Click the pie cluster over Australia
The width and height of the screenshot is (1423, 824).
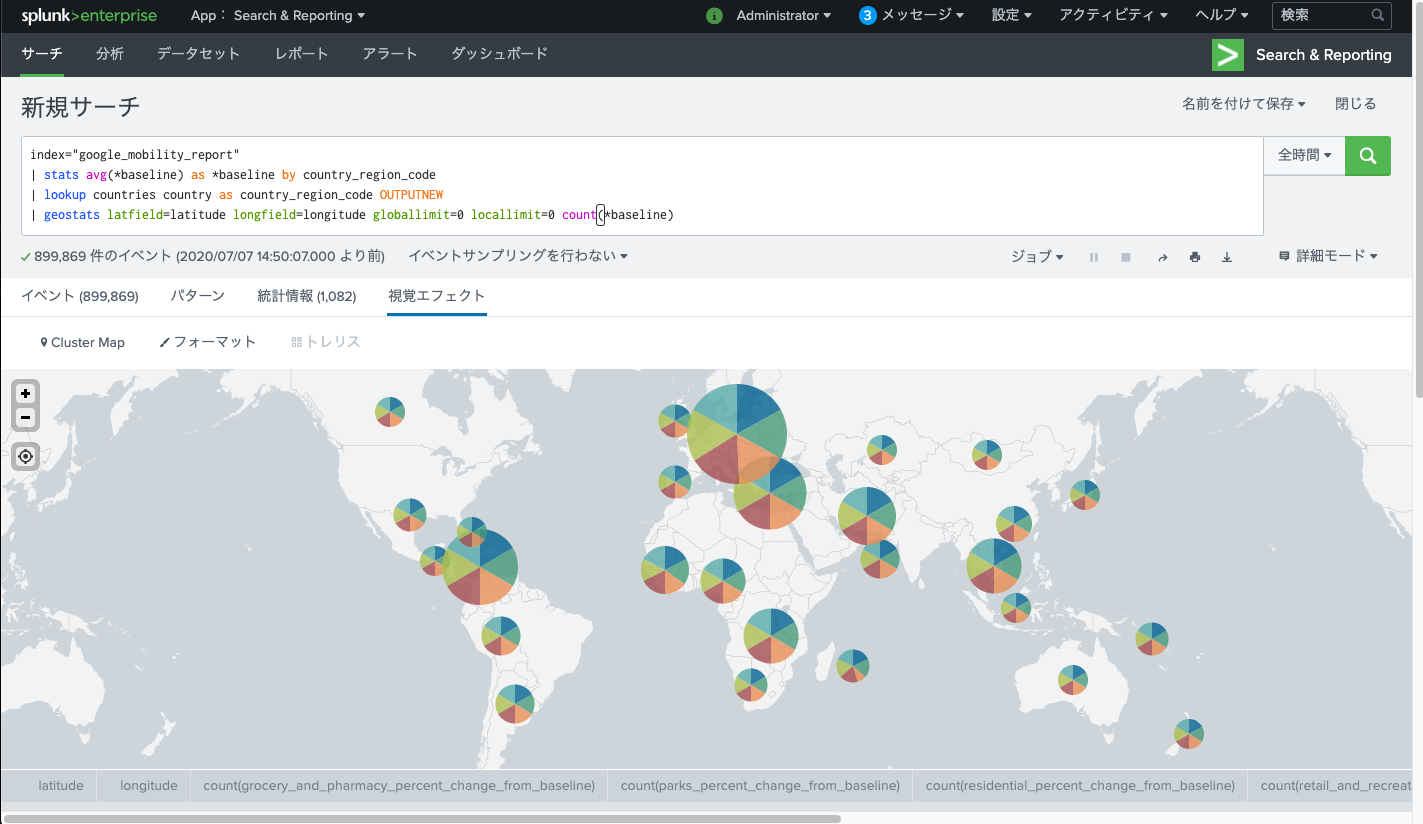pyautogui.click(x=1073, y=680)
